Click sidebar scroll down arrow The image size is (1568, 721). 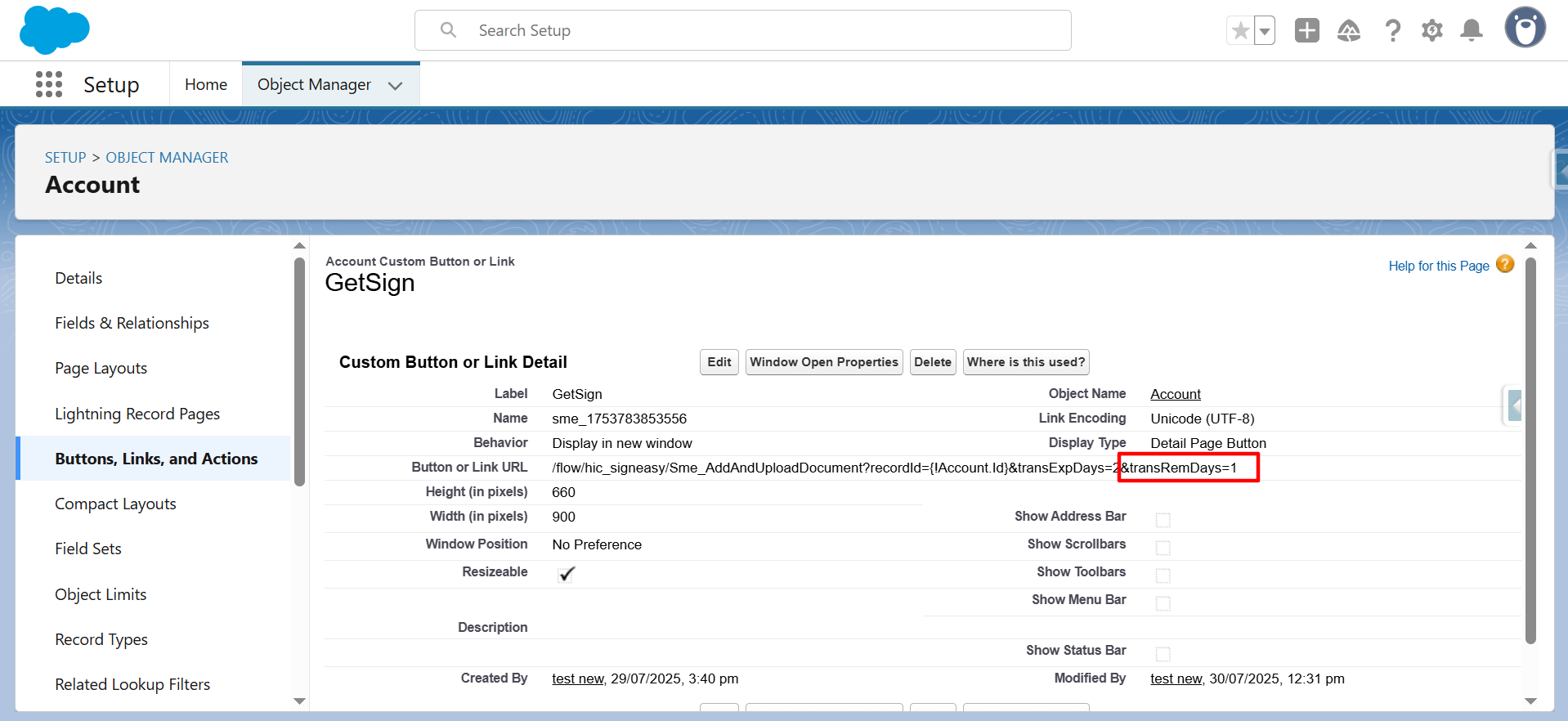tap(299, 701)
